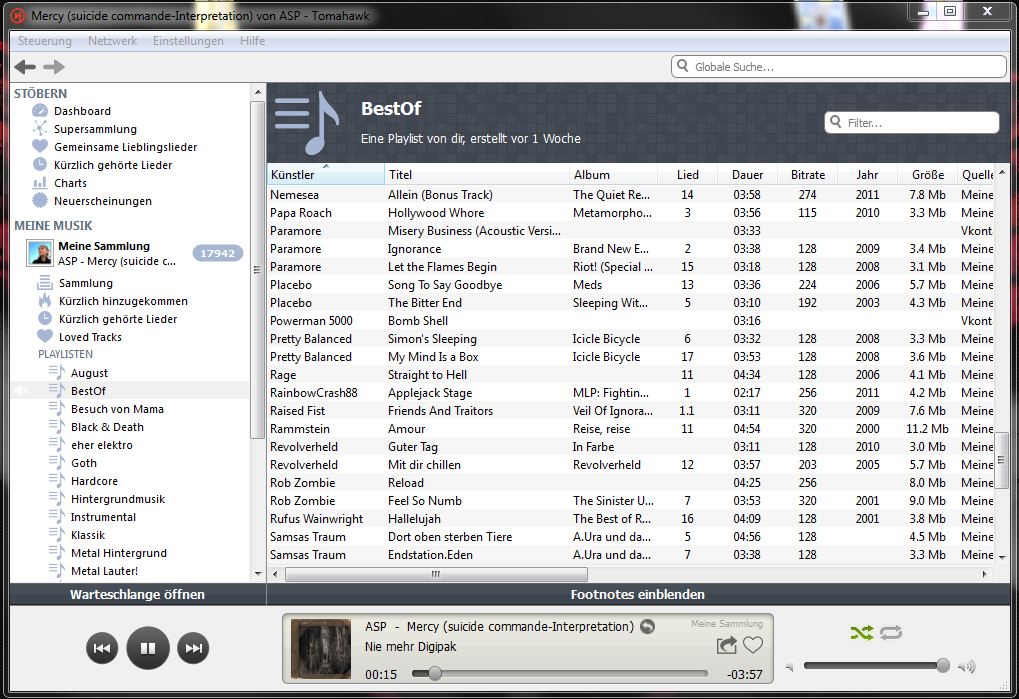Click the Globale Suche field
The height and width of the screenshot is (699, 1019).
pyautogui.click(x=838, y=66)
